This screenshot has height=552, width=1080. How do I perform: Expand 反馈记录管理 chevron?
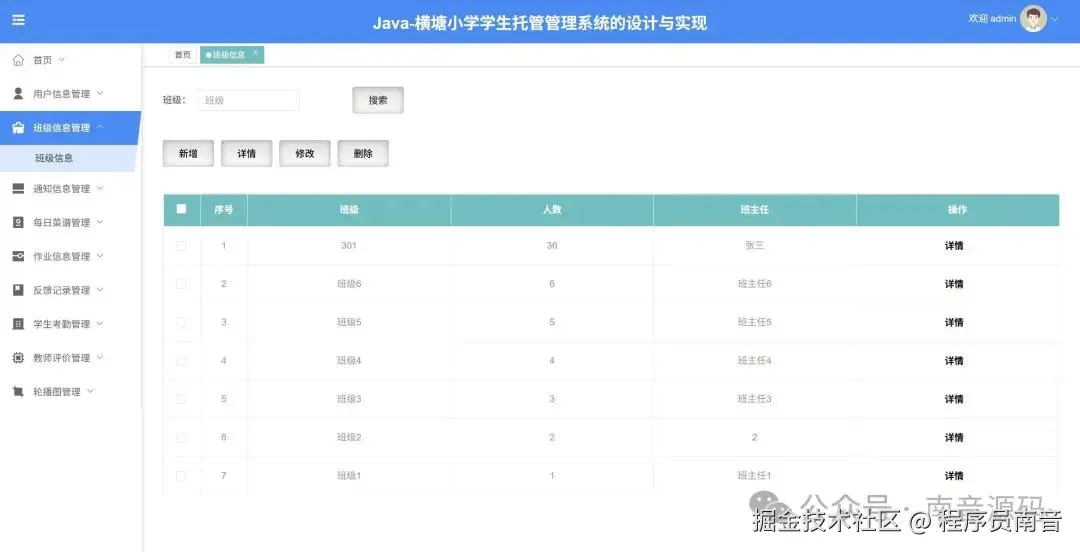pyautogui.click(x=100, y=289)
